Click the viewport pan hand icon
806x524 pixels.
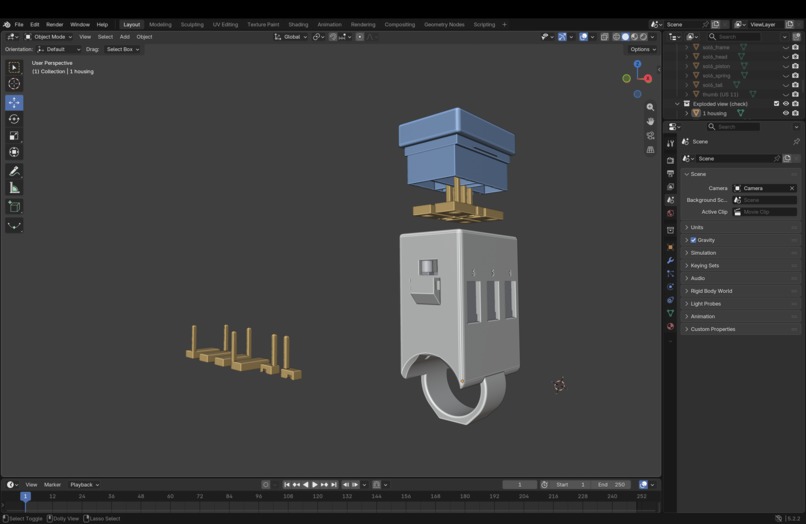(x=650, y=121)
